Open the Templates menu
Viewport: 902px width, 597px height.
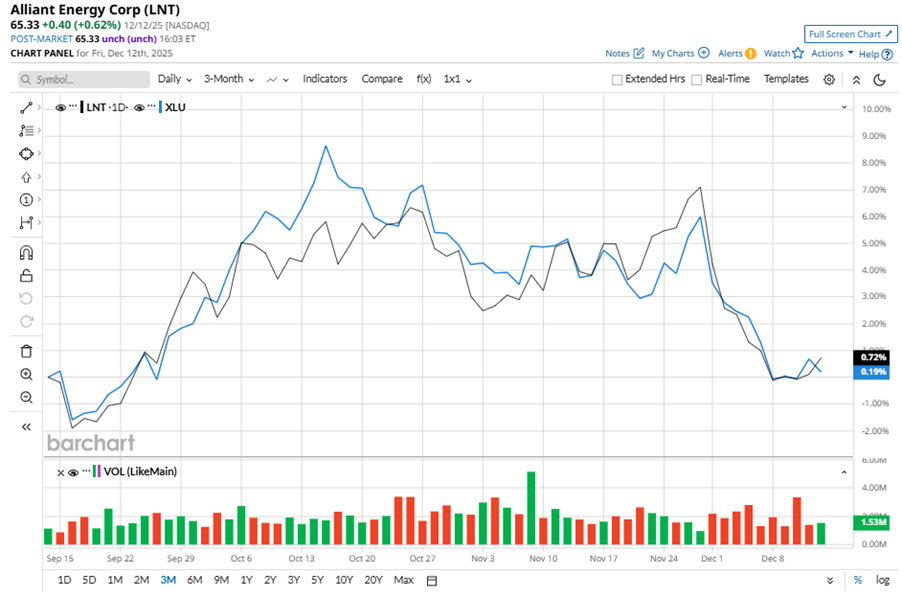pyautogui.click(x=786, y=79)
